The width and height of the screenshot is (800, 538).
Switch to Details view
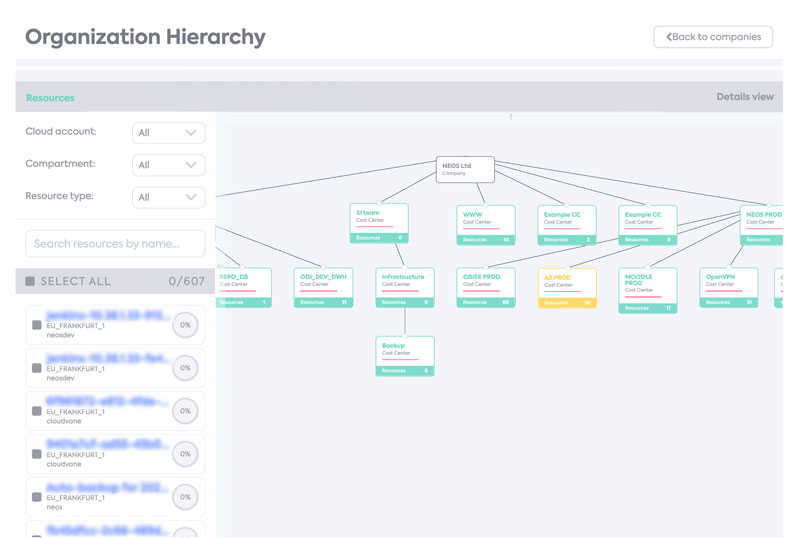(744, 96)
